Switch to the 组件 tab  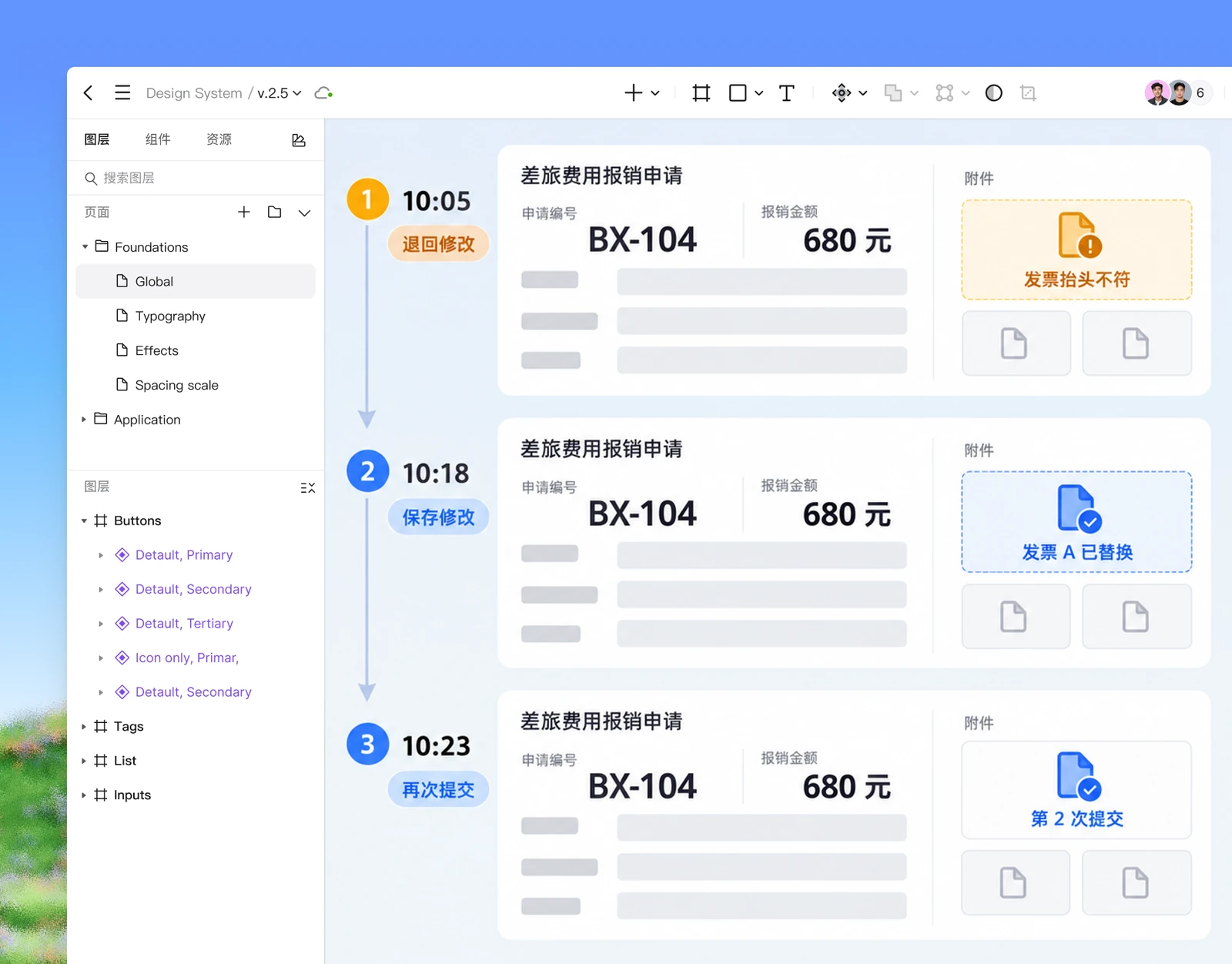pyautogui.click(x=158, y=139)
